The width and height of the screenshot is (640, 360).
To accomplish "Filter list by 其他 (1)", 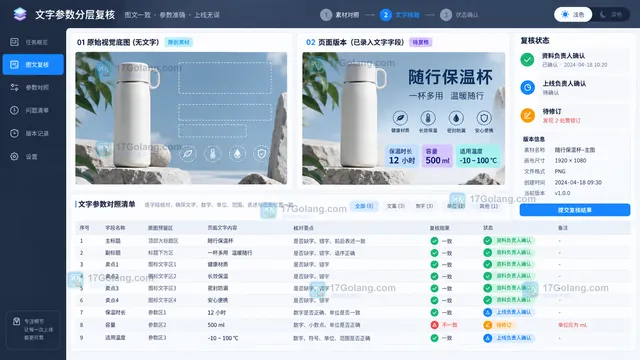I will [x=488, y=206].
